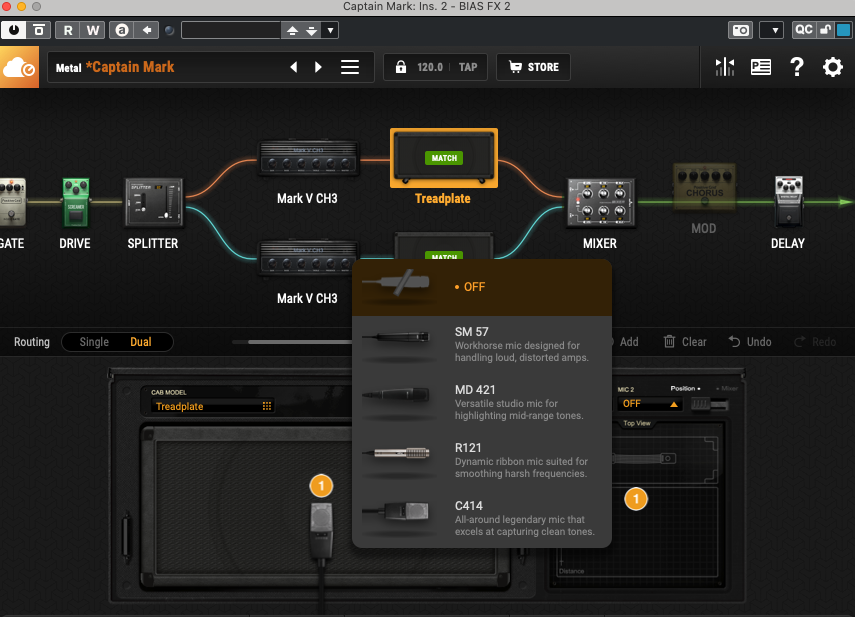Image resolution: width=855 pixels, height=617 pixels.
Task: Enable the R read automation button
Action: [x=68, y=30]
